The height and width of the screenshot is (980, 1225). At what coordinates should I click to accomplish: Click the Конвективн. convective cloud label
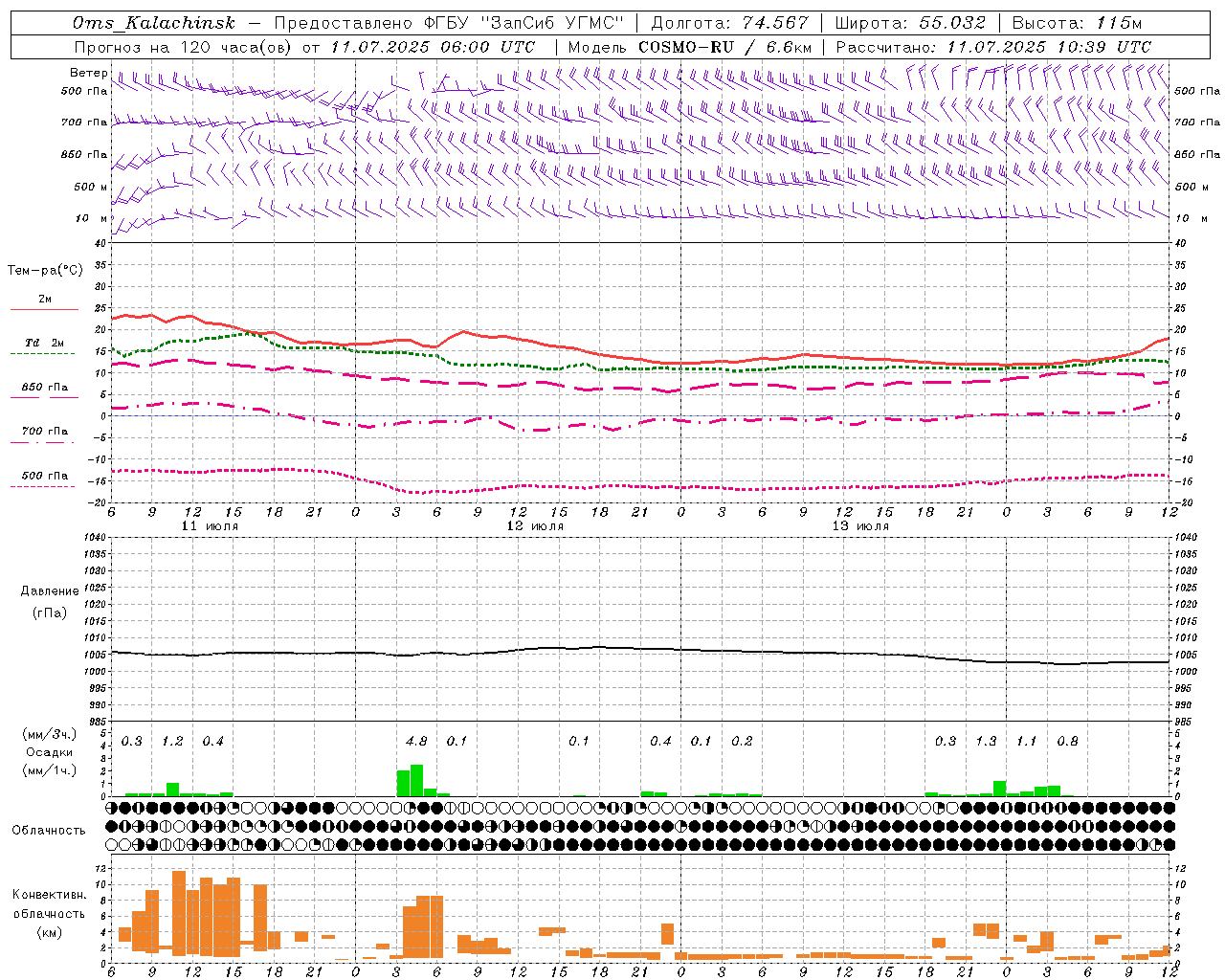[50, 895]
